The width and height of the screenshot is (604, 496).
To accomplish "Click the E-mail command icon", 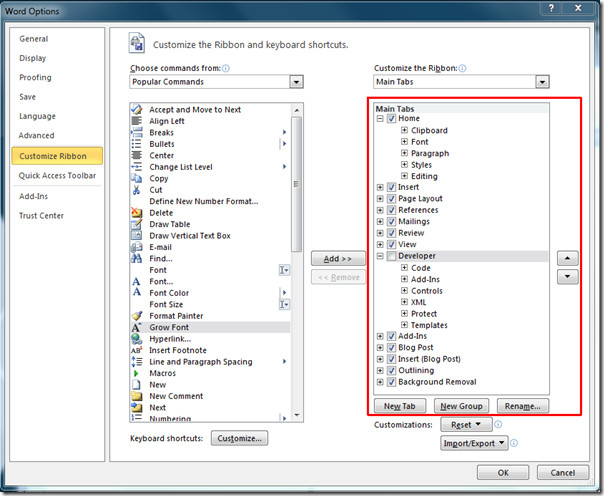I will coord(136,247).
